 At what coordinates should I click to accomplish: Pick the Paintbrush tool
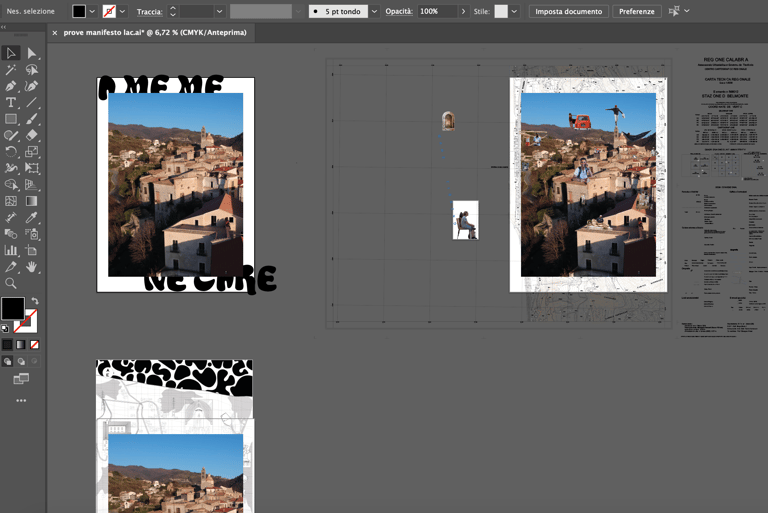tap(31, 119)
